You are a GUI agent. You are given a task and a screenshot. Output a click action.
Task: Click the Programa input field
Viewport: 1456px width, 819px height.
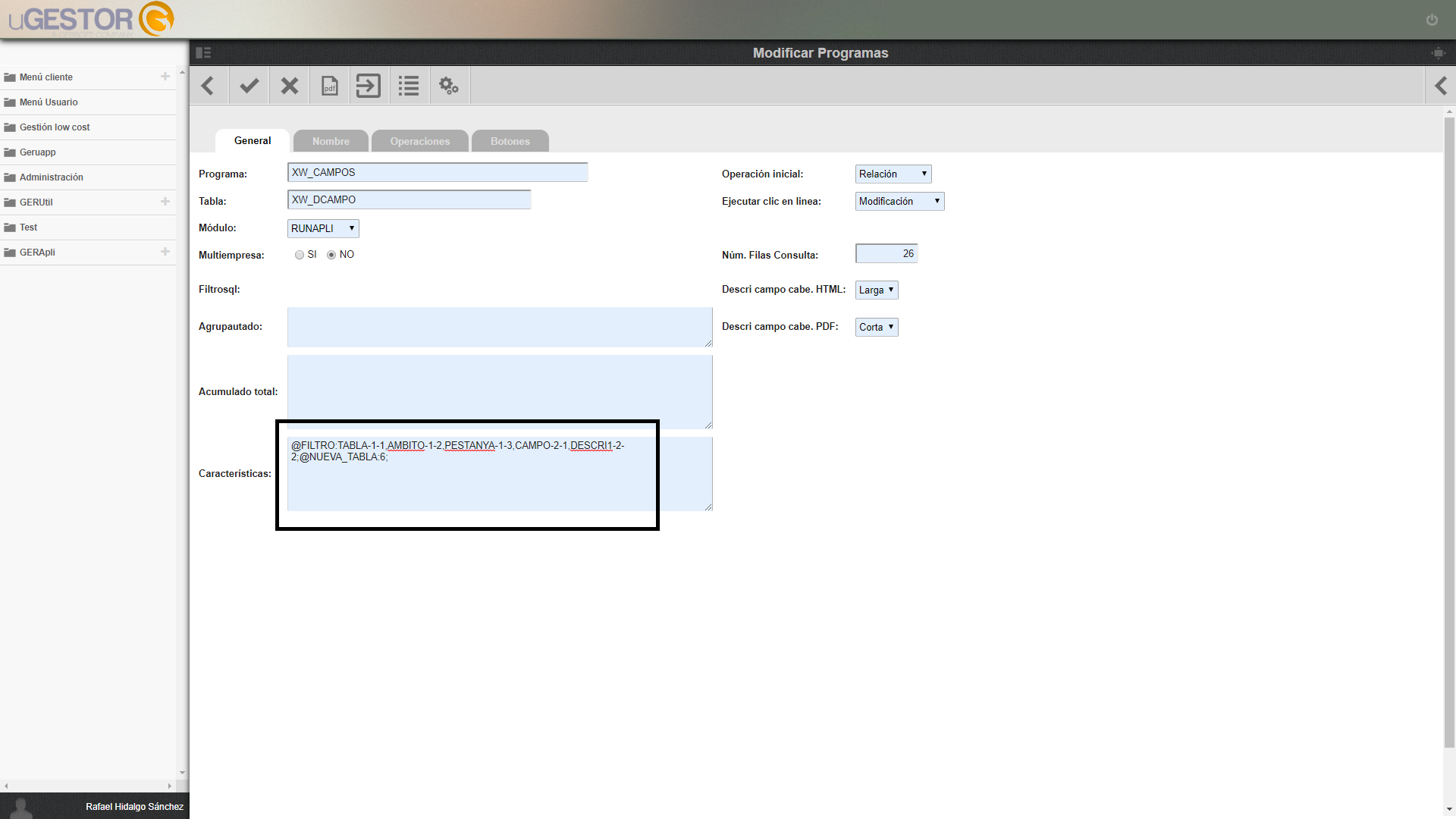438,173
